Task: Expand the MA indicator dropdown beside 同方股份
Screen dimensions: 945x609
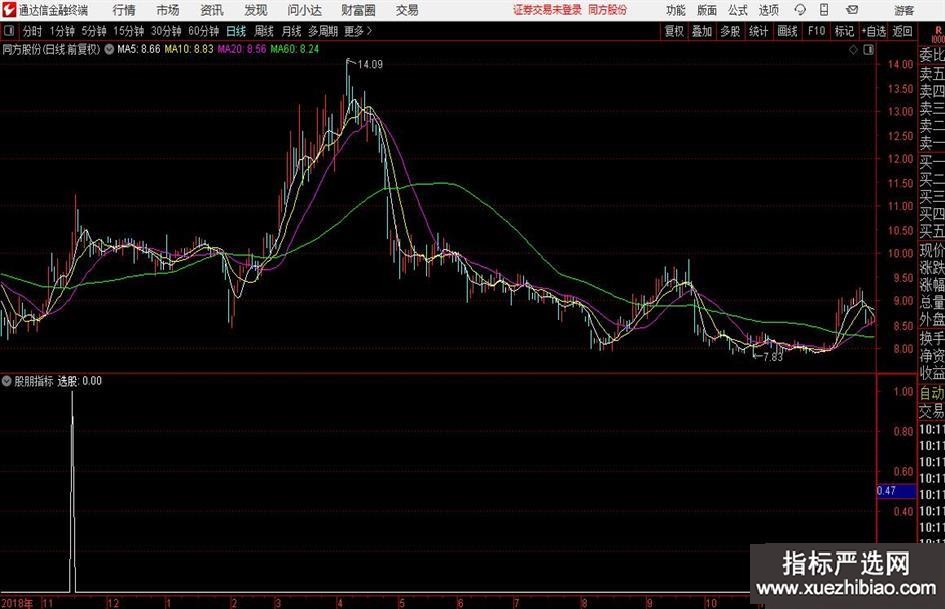Action: (x=109, y=49)
